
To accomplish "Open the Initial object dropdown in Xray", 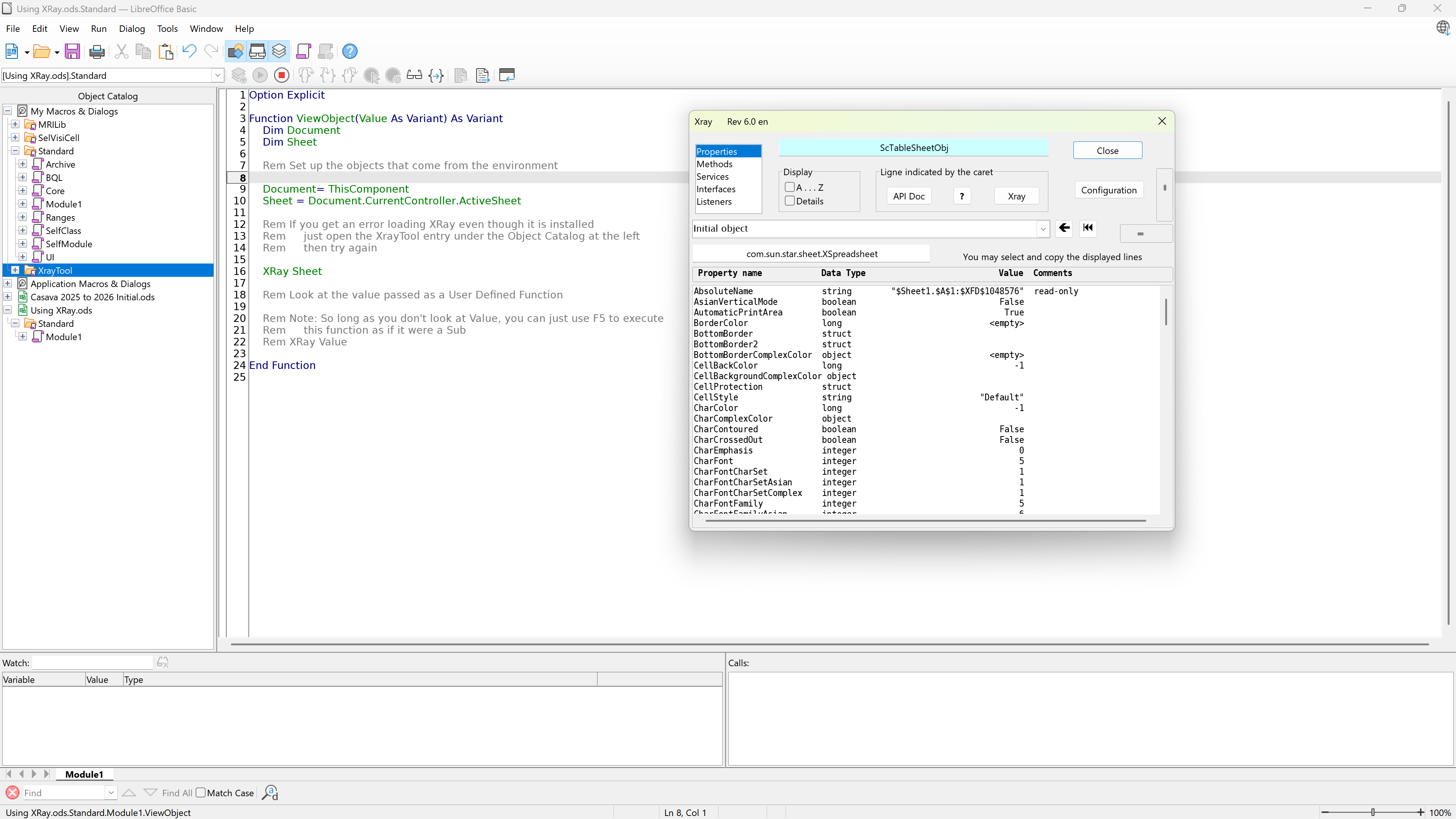I will pyautogui.click(x=1043, y=228).
